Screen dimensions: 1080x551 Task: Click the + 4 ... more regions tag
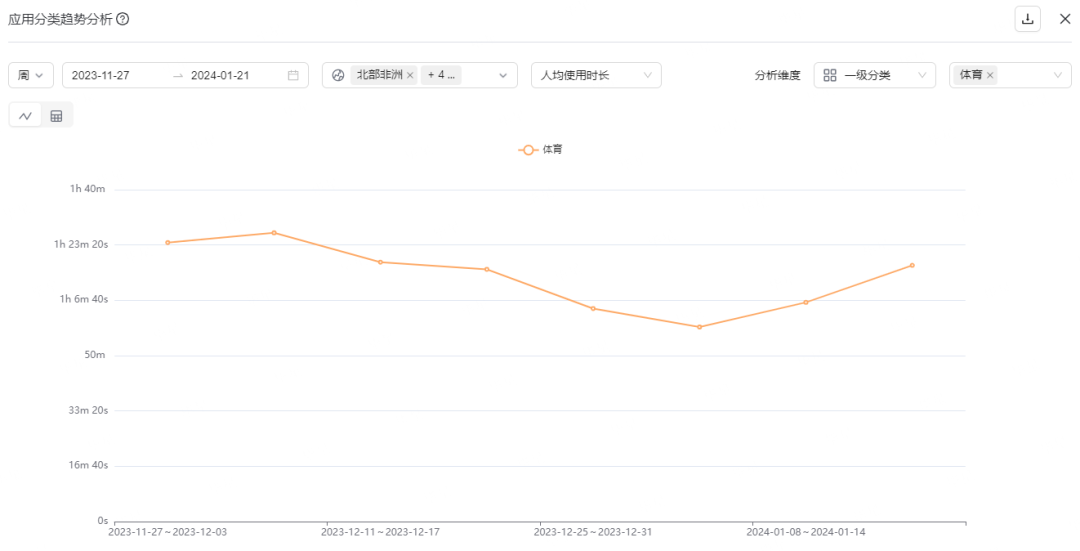click(441, 75)
